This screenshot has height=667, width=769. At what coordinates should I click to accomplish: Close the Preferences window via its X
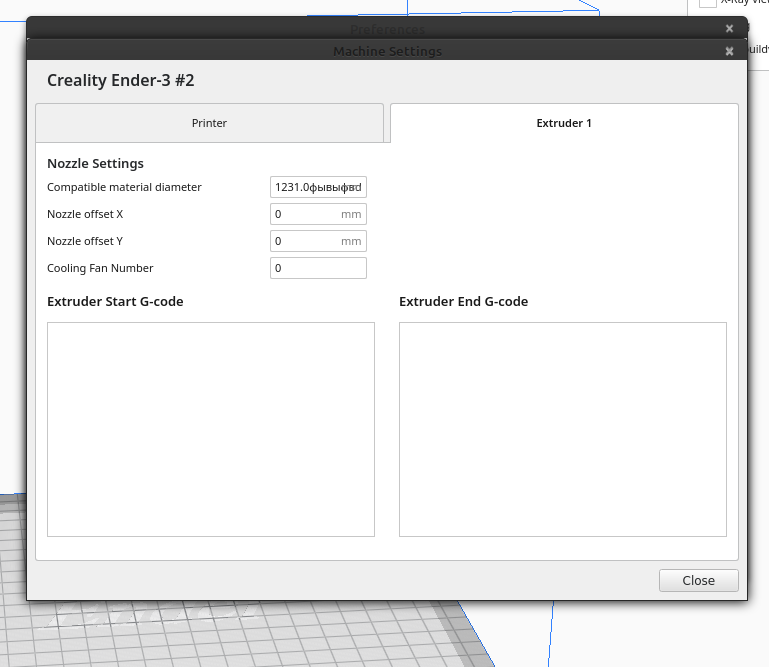tap(730, 28)
